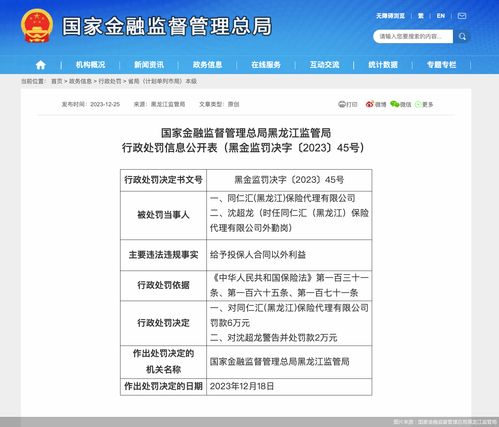Click 政务信息 in breadcrumb
499x427 pixels.
80,81
